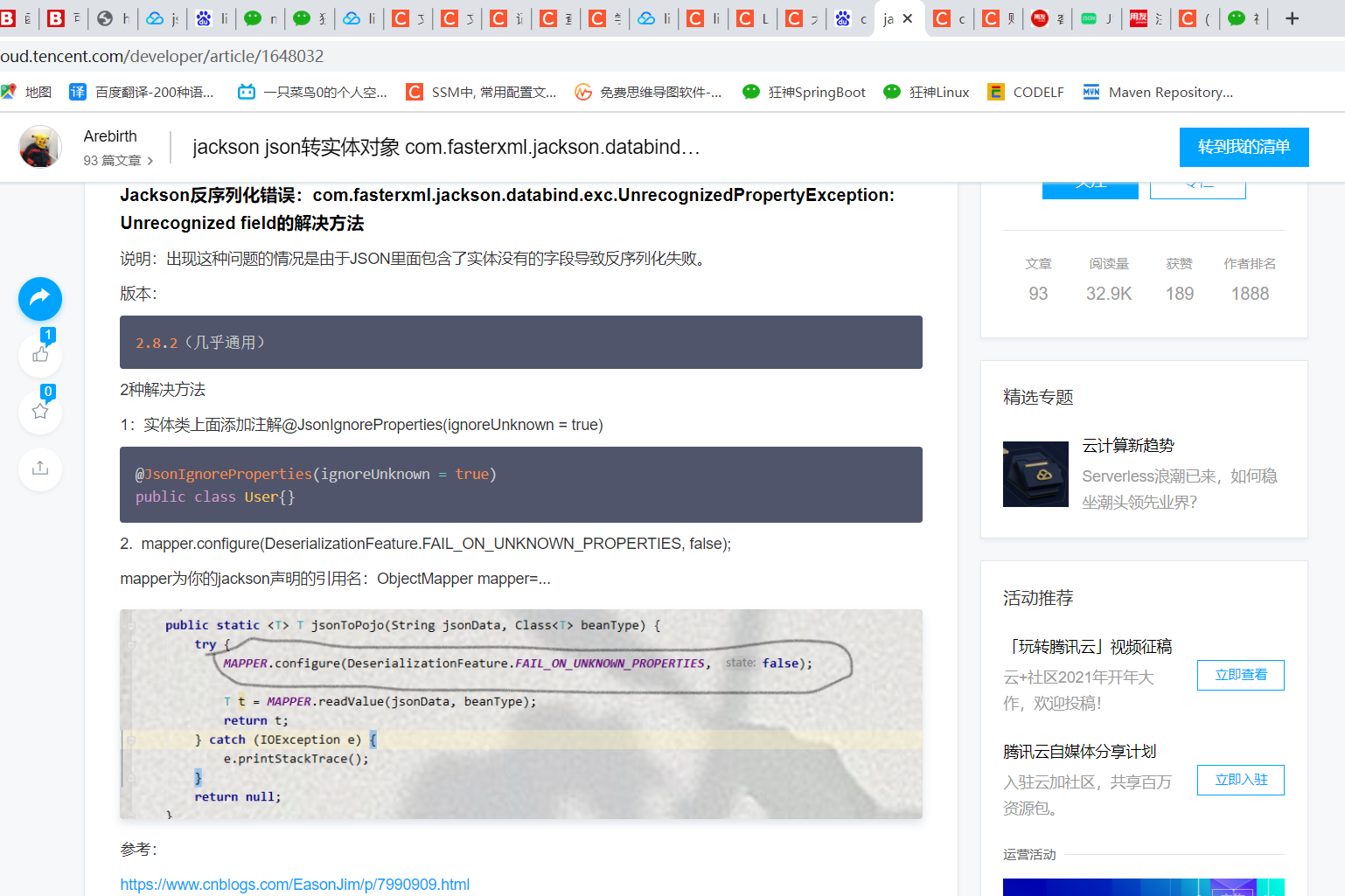
Task: Toggle the blue 关注 follow button
Action: tap(1090, 184)
